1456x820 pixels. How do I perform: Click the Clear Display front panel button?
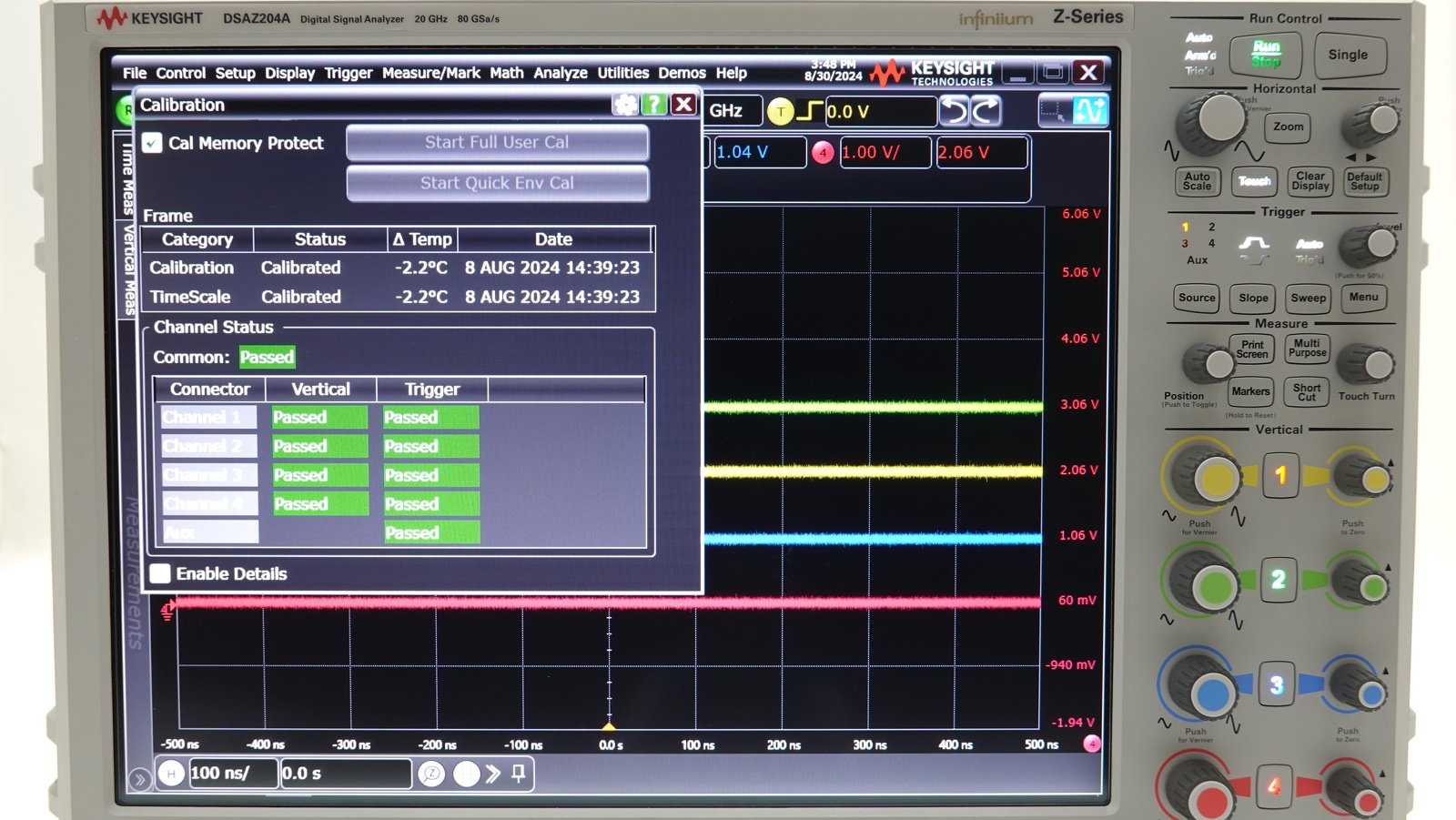(x=1309, y=181)
